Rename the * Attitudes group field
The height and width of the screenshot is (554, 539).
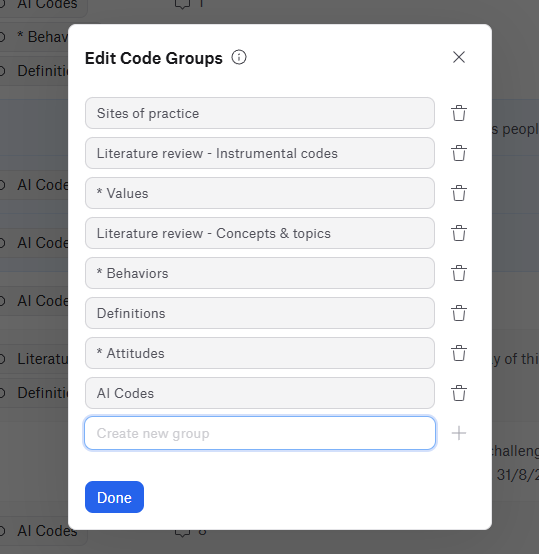260,353
